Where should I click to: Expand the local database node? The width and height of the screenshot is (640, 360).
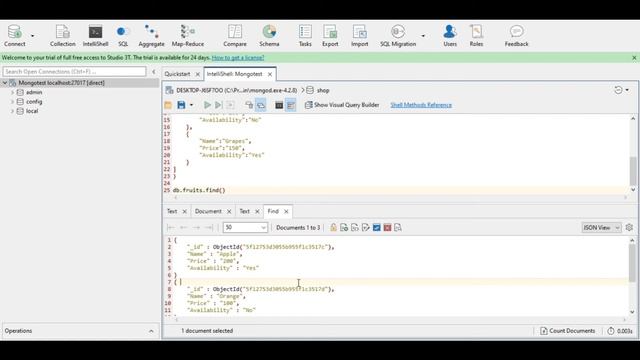pyautogui.click(x=12, y=111)
